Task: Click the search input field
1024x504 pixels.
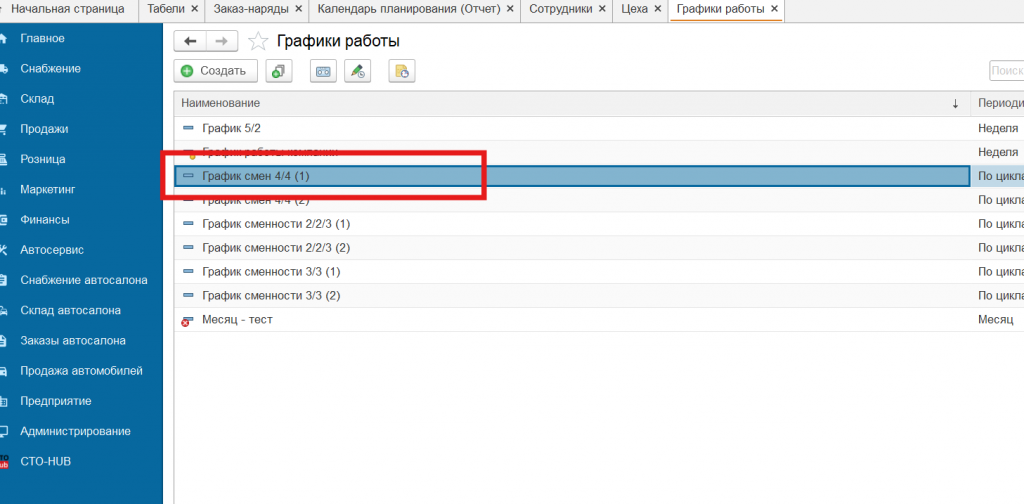Action: pyautogui.click(x=1005, y=71)
